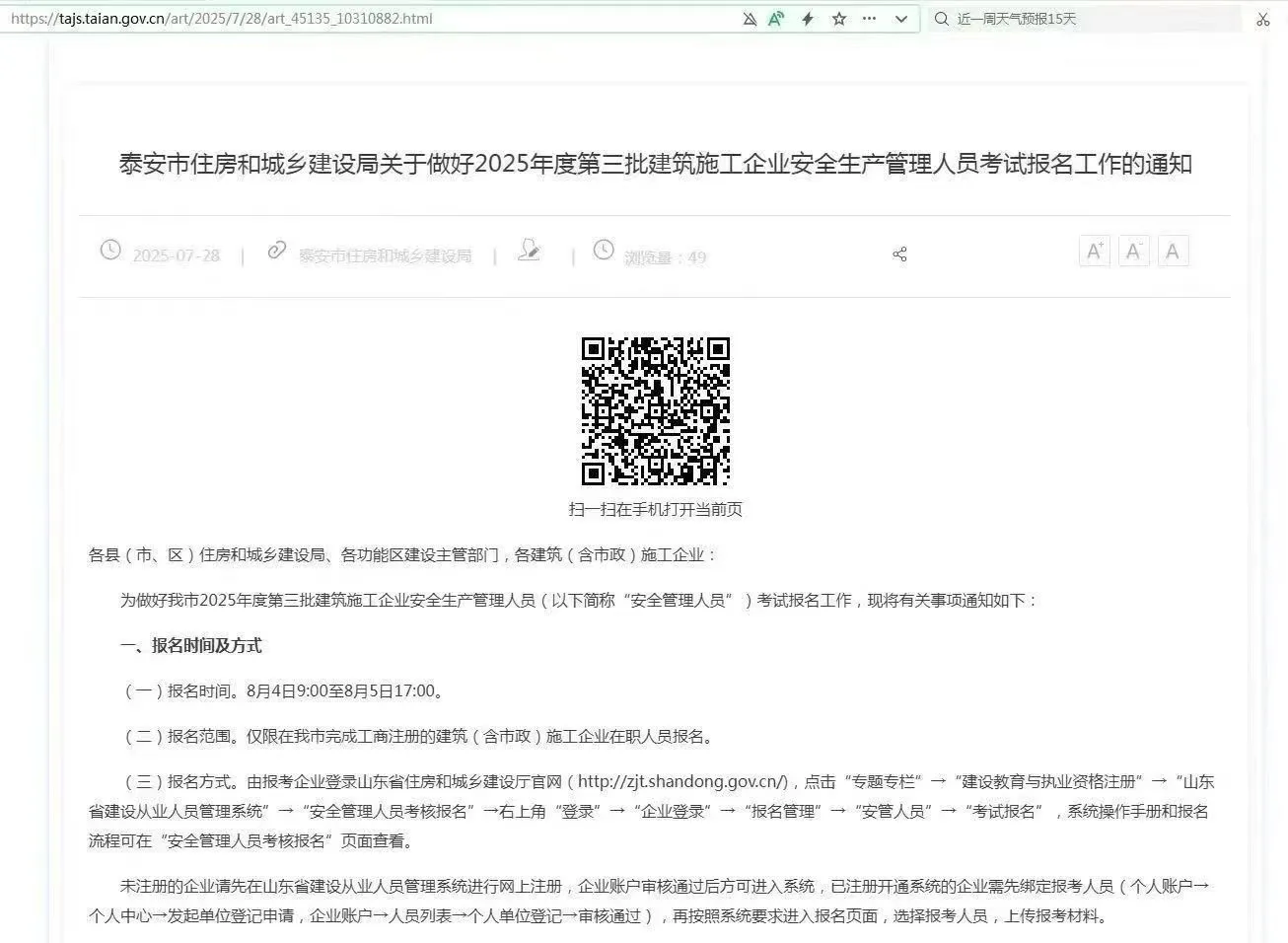Bookmark this page with the star icon

tap(839, 19)
